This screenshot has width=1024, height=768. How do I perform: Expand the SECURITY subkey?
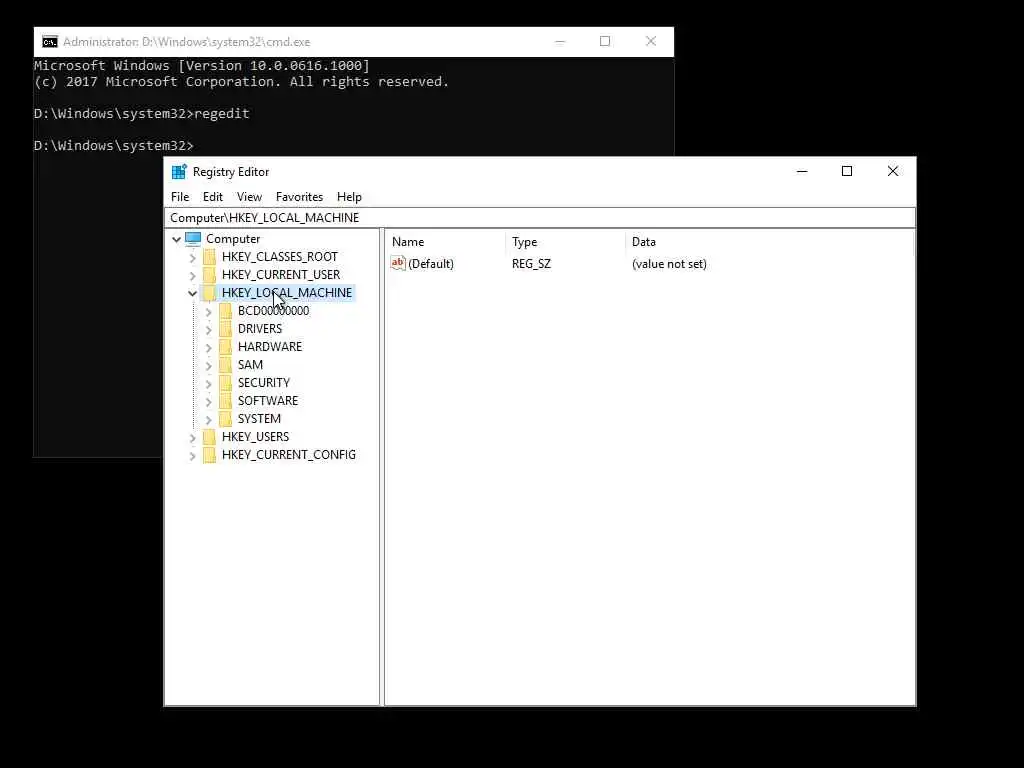(x=208, y=383)
